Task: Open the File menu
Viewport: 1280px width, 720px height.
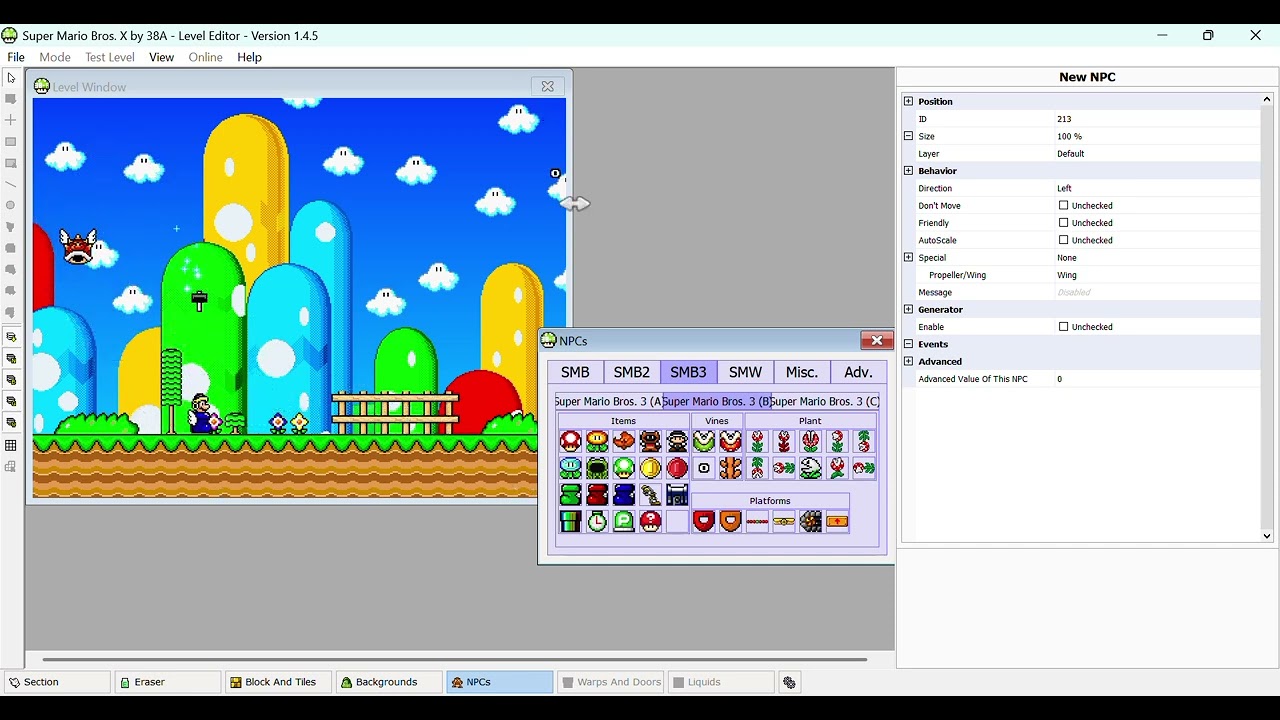Action: point(16,57)
